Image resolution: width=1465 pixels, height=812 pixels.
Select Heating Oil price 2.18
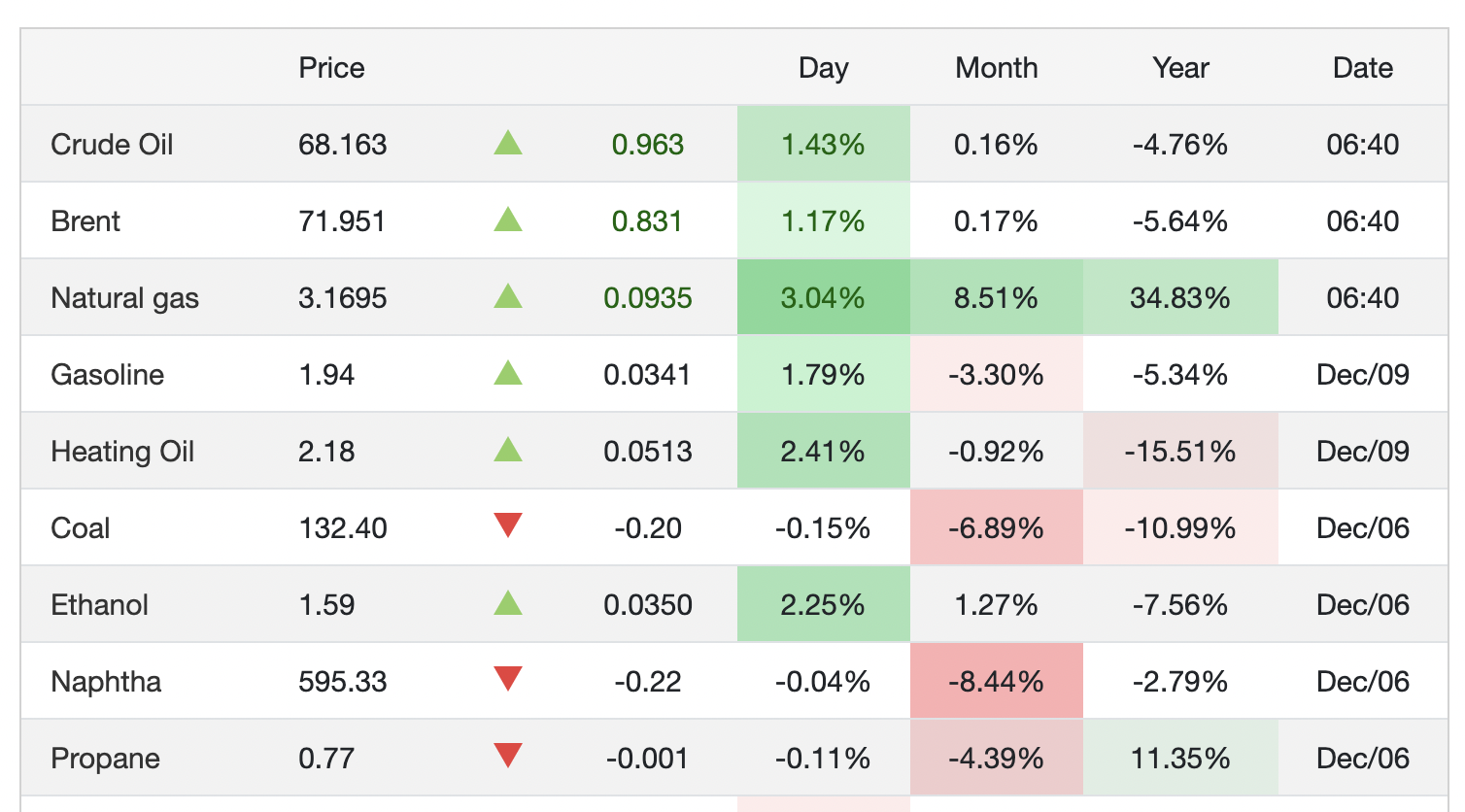click(326, 452)
